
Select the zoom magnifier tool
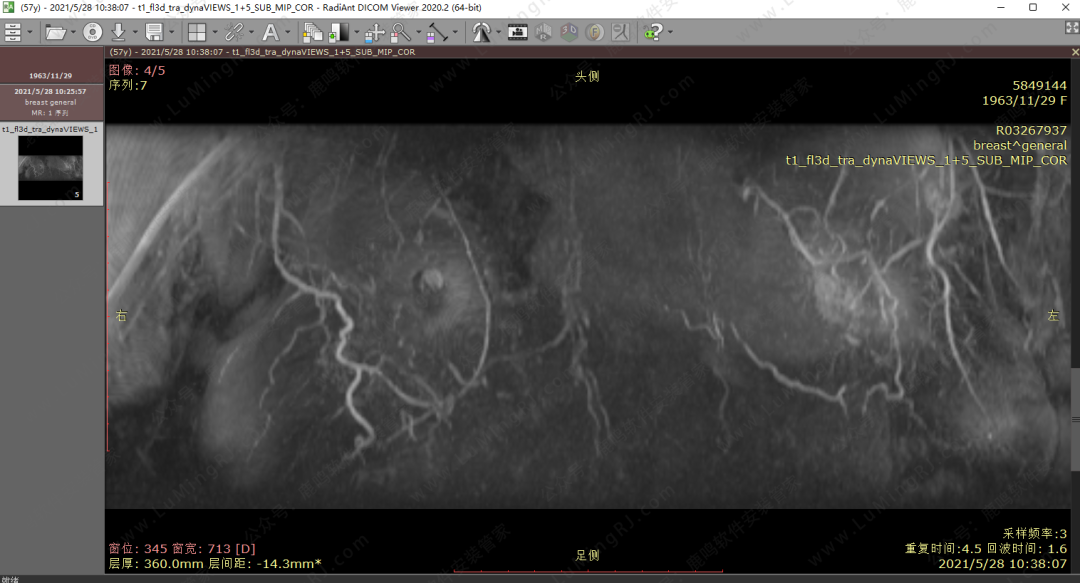[400, 32]
